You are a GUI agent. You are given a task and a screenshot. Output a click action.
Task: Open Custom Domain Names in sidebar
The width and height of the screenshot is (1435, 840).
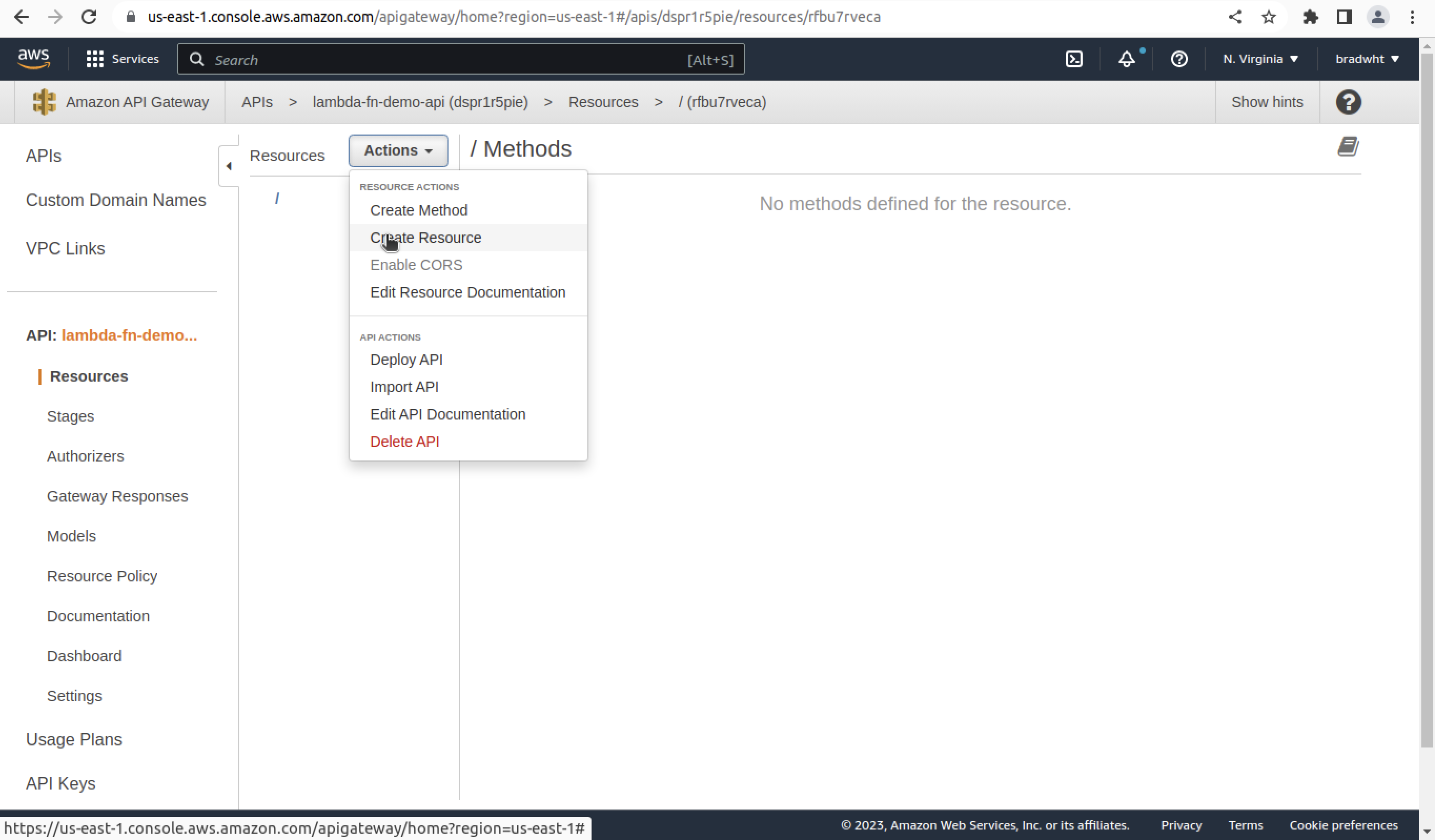116,200
